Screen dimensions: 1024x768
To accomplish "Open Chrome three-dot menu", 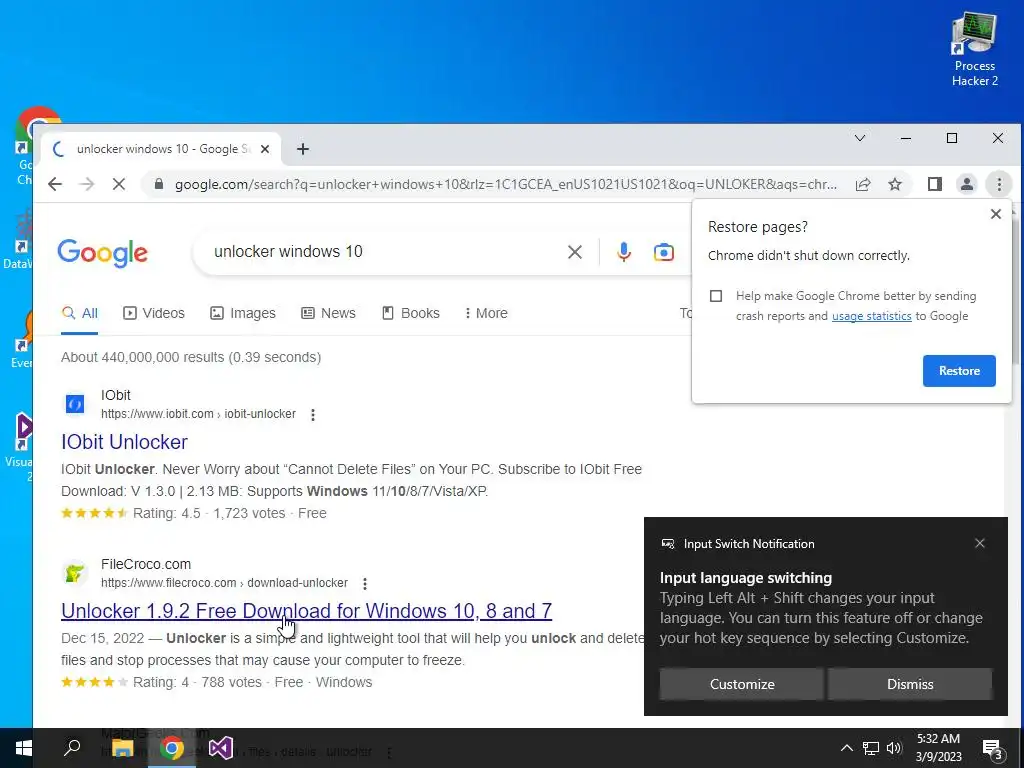I will 999,184.
